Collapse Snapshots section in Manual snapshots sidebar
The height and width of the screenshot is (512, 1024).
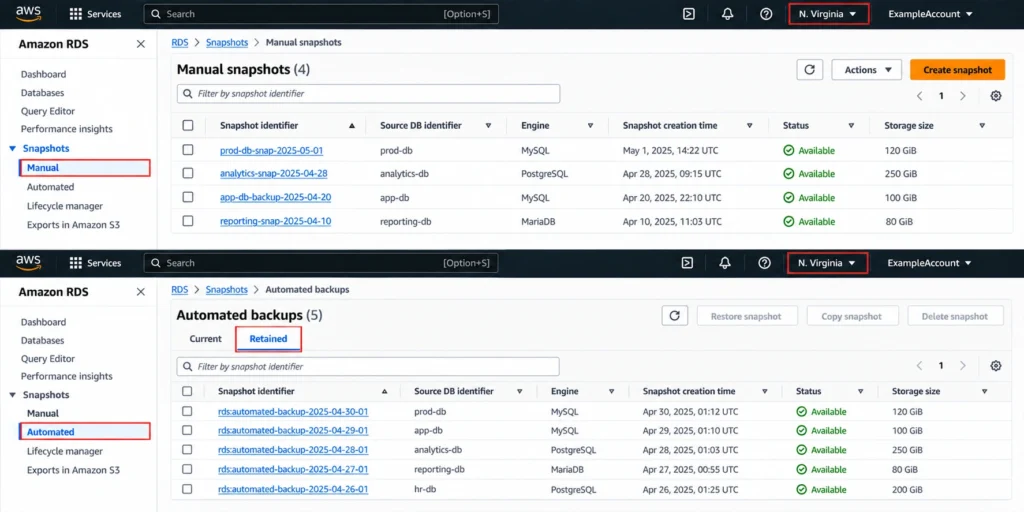click(13, 149)
